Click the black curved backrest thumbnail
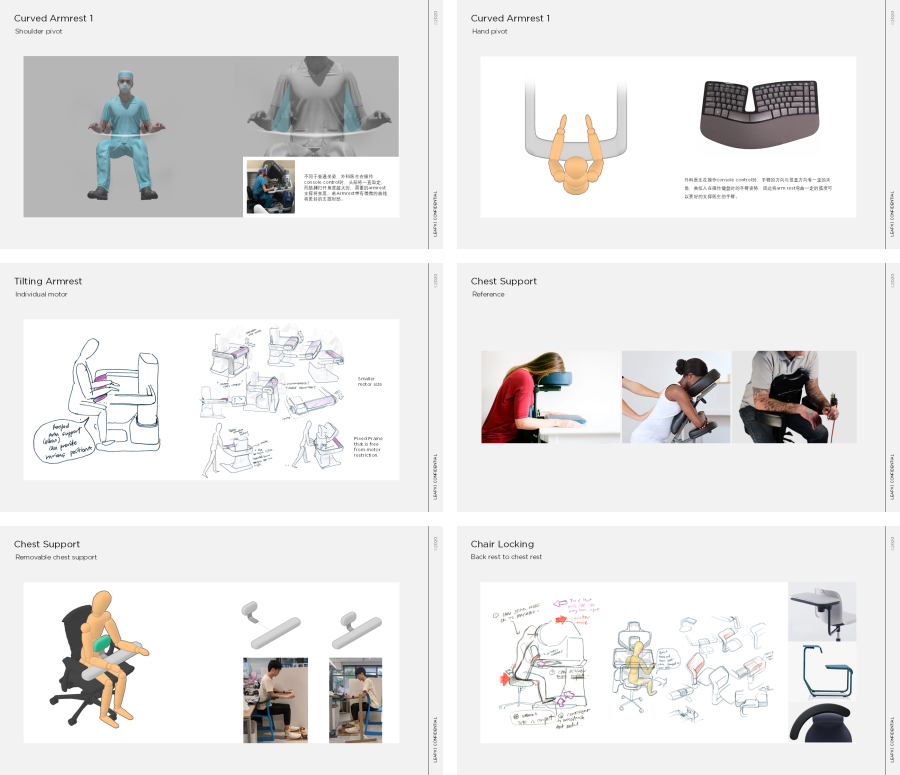Screen dimensions: 900x775 822,722
